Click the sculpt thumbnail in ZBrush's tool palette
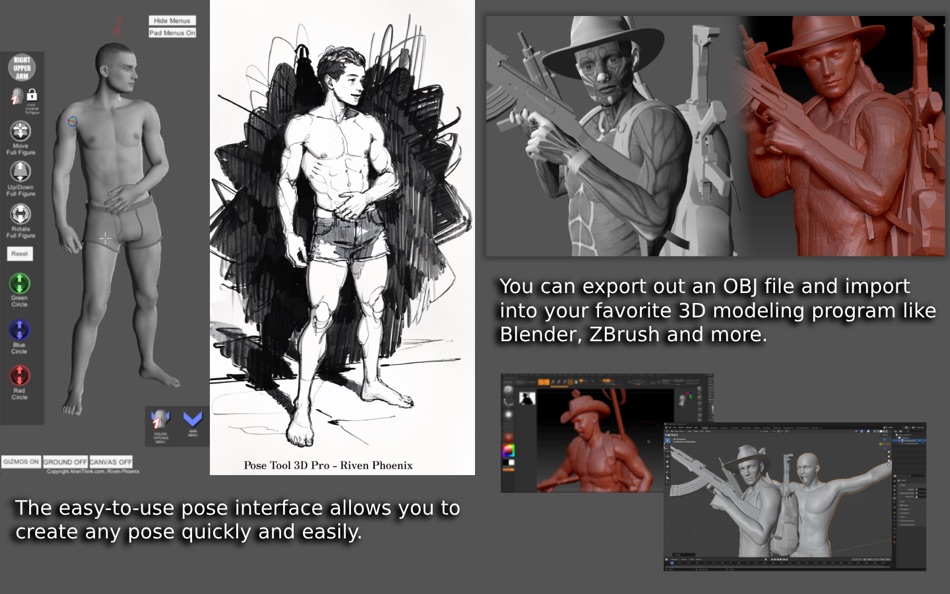The height and width of the screenshot is (594, 950). click(x=526, y=398)
